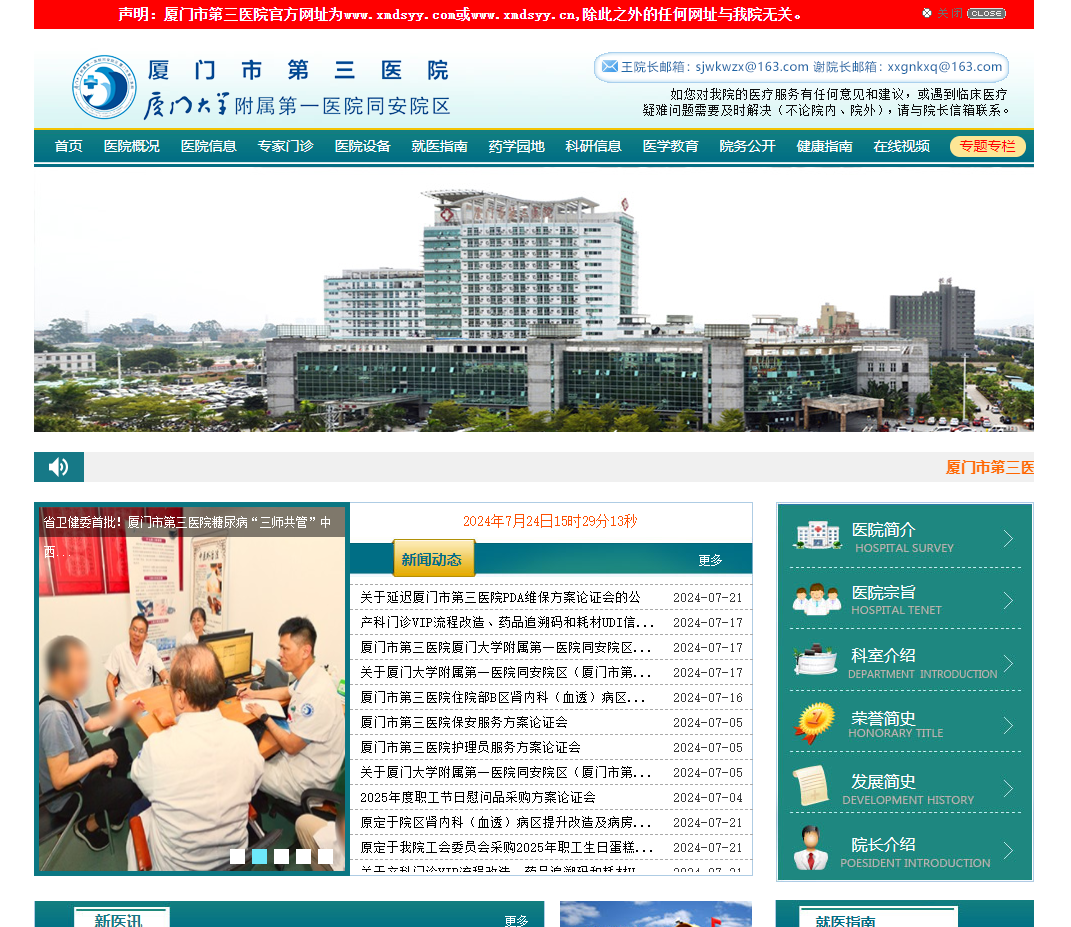
Task: Open the 发展简史 scroll icon
Action: 811,786
